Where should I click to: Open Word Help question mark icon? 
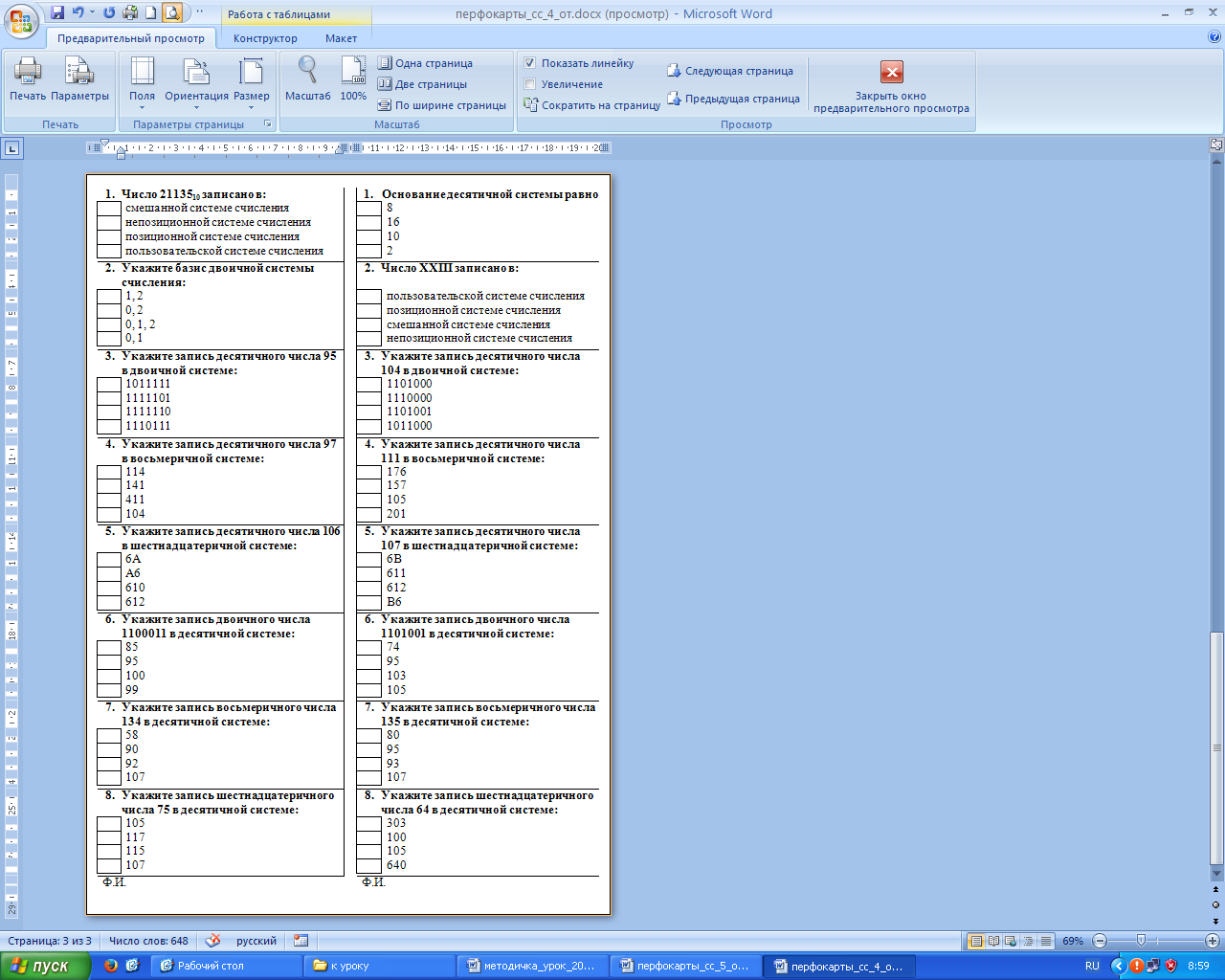tap(1214, 37)
